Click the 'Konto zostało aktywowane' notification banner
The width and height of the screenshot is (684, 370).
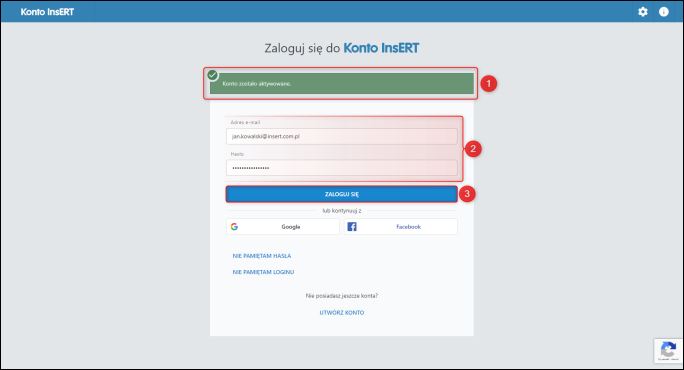coord(342,83)
